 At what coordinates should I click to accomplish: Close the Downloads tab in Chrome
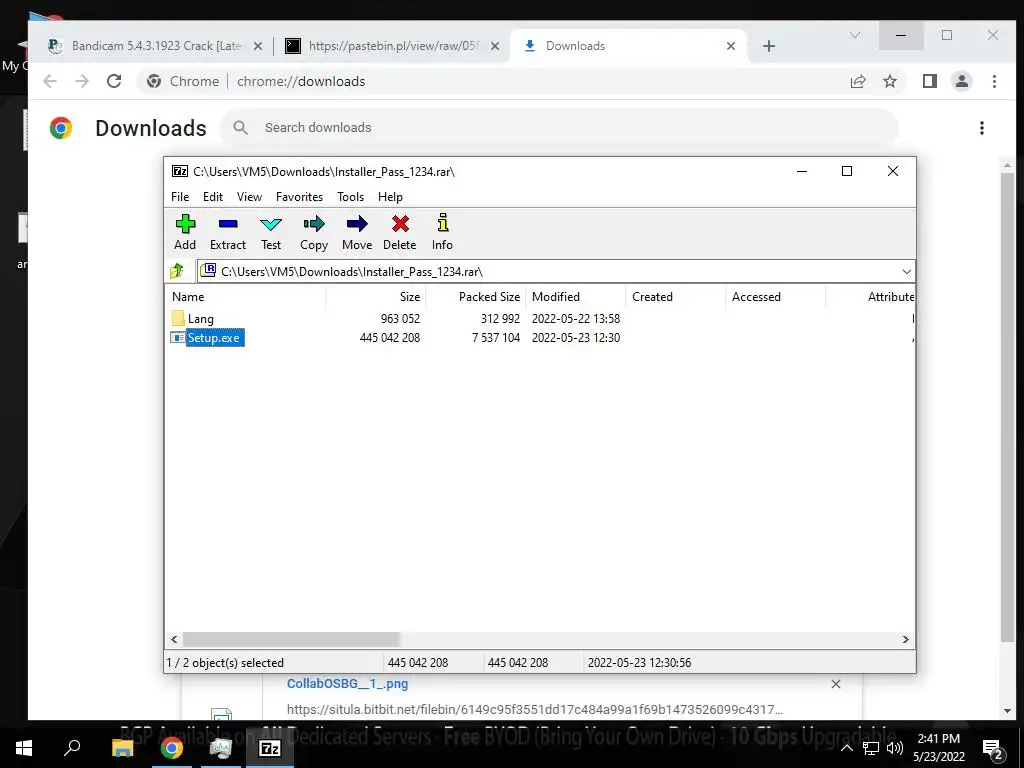click(731, 46)
